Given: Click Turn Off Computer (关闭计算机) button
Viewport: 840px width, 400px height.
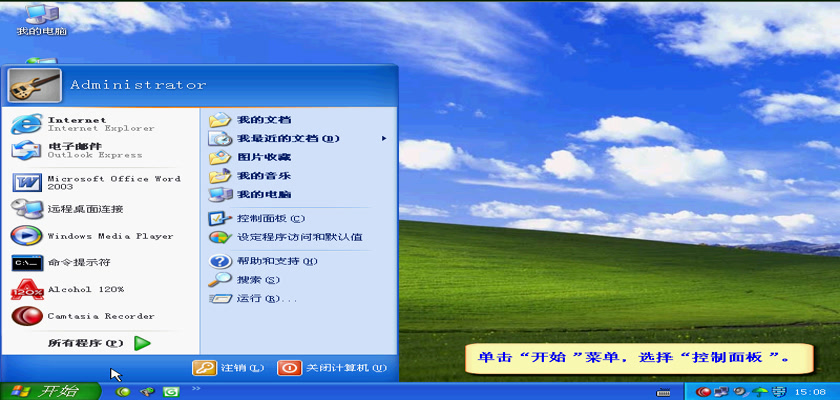Looking at the screenshot, I should click(332, 368).
